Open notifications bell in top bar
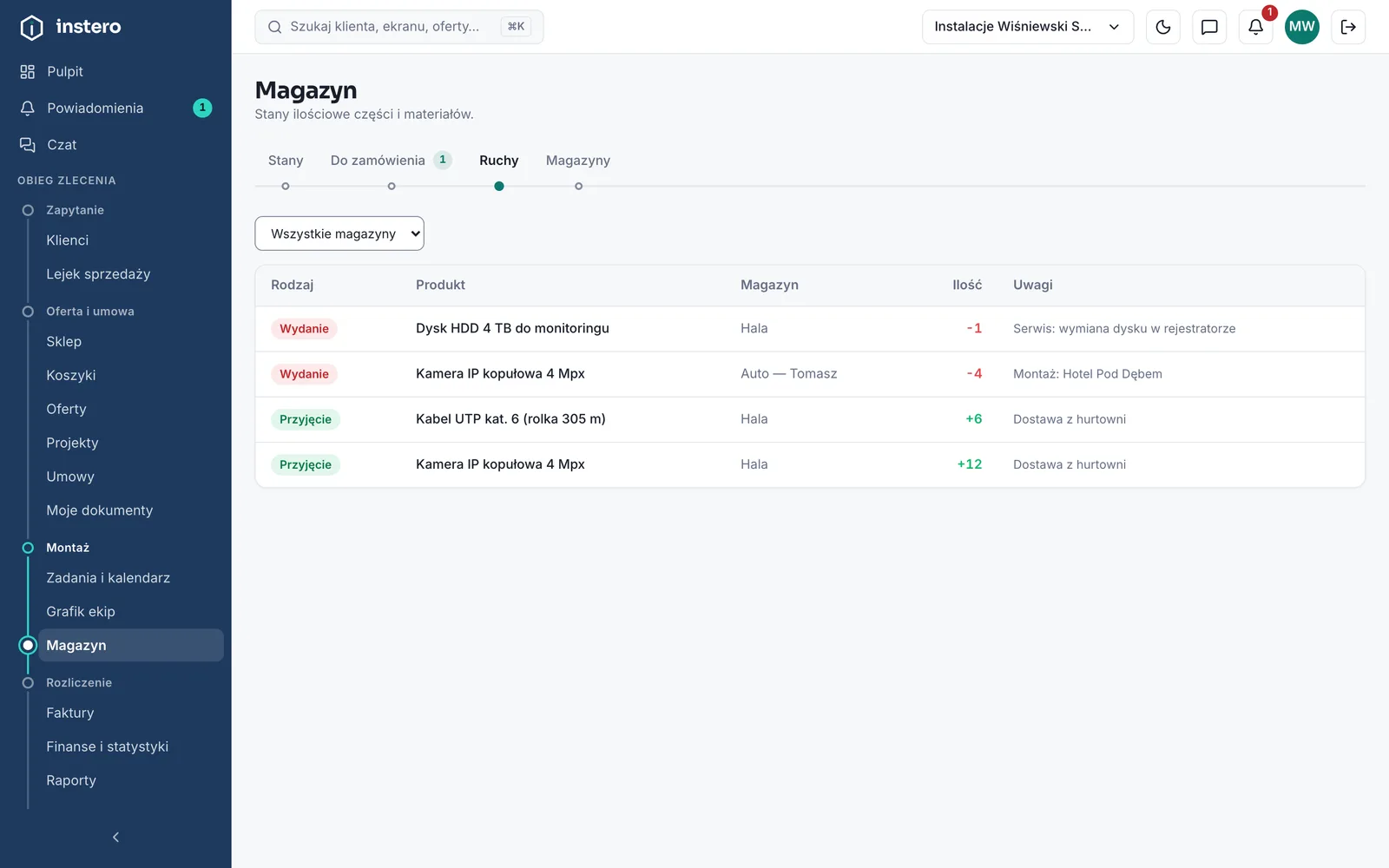1389x868 pixels. point(1255,27)
